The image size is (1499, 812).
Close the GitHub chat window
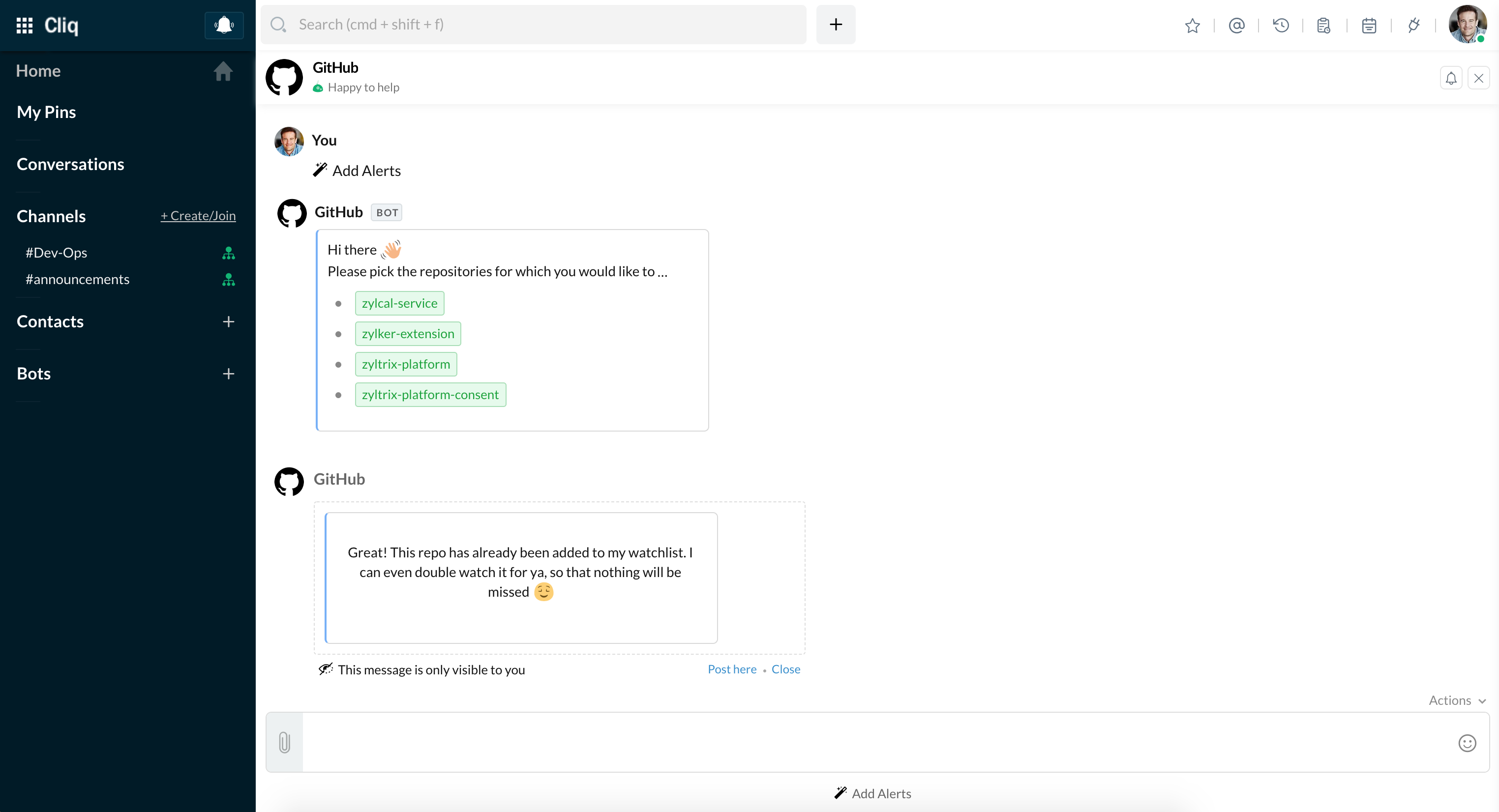[1479, 78]
